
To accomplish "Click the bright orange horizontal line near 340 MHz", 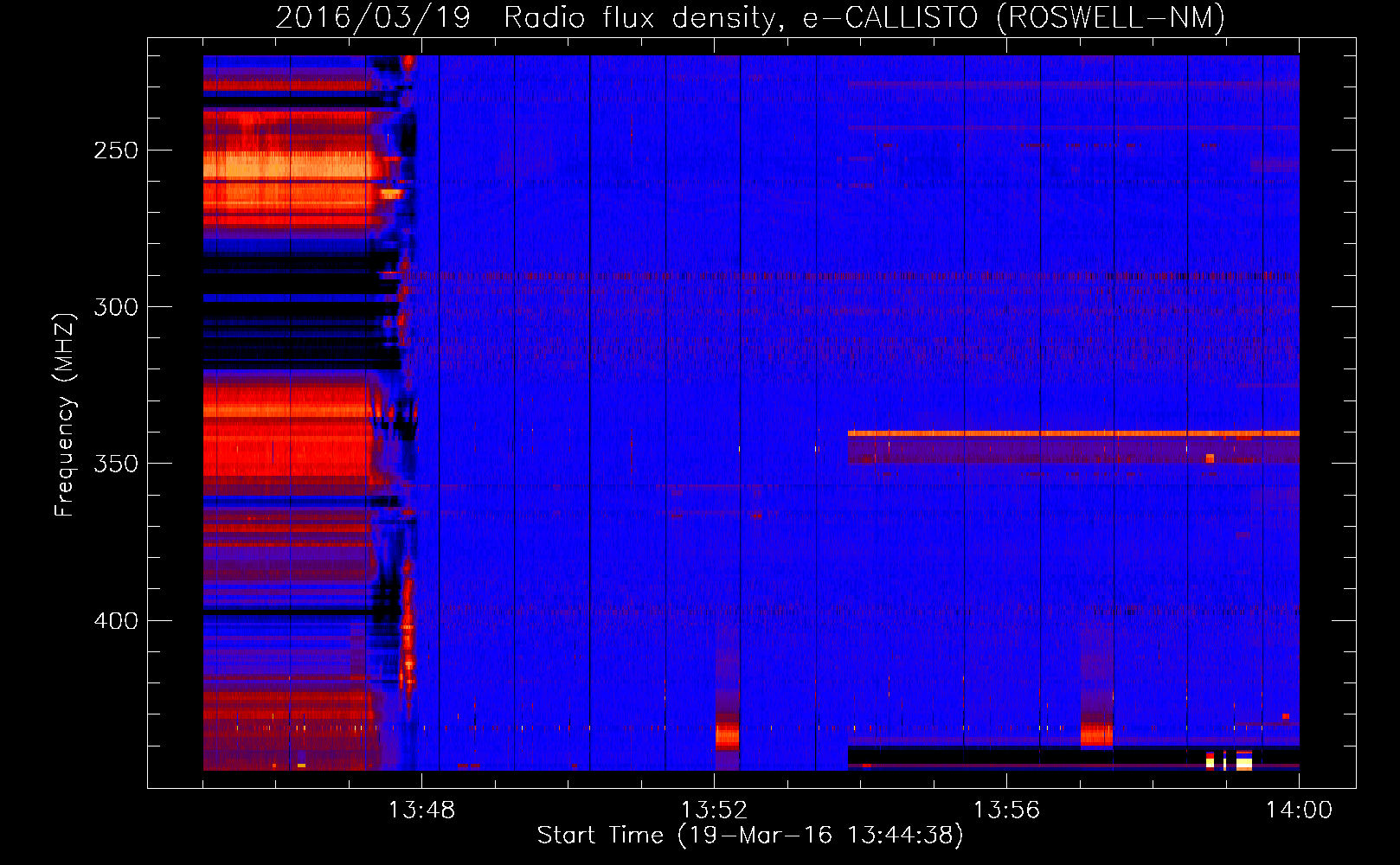I will 1073,433.
